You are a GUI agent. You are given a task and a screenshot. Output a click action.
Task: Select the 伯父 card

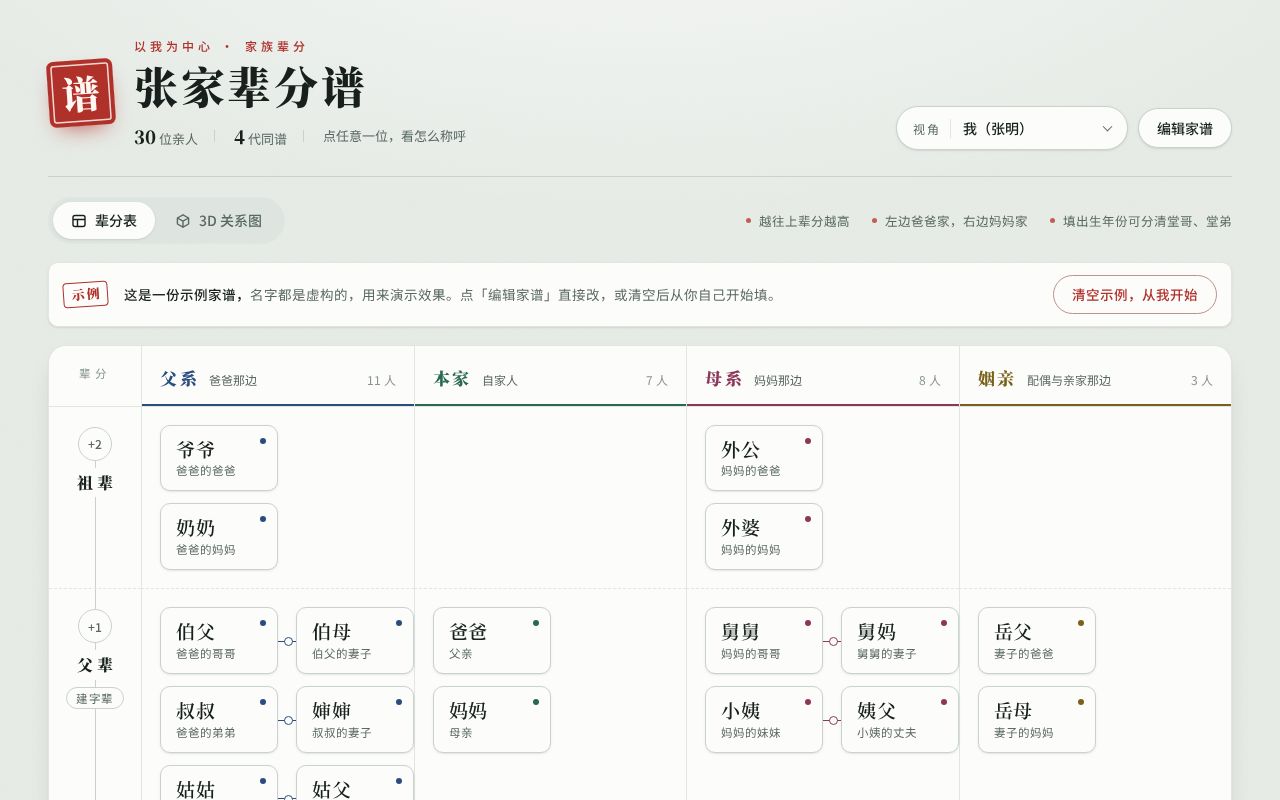tap(219, 641)
